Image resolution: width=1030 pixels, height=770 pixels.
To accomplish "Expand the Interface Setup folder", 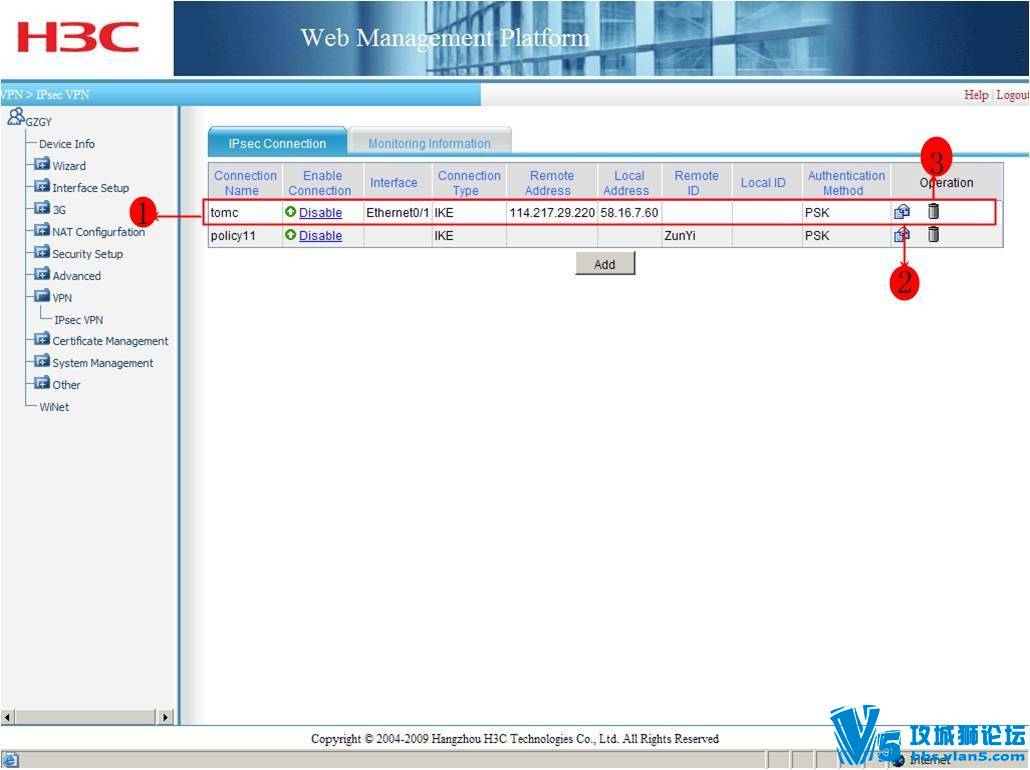I will (41, 186).
